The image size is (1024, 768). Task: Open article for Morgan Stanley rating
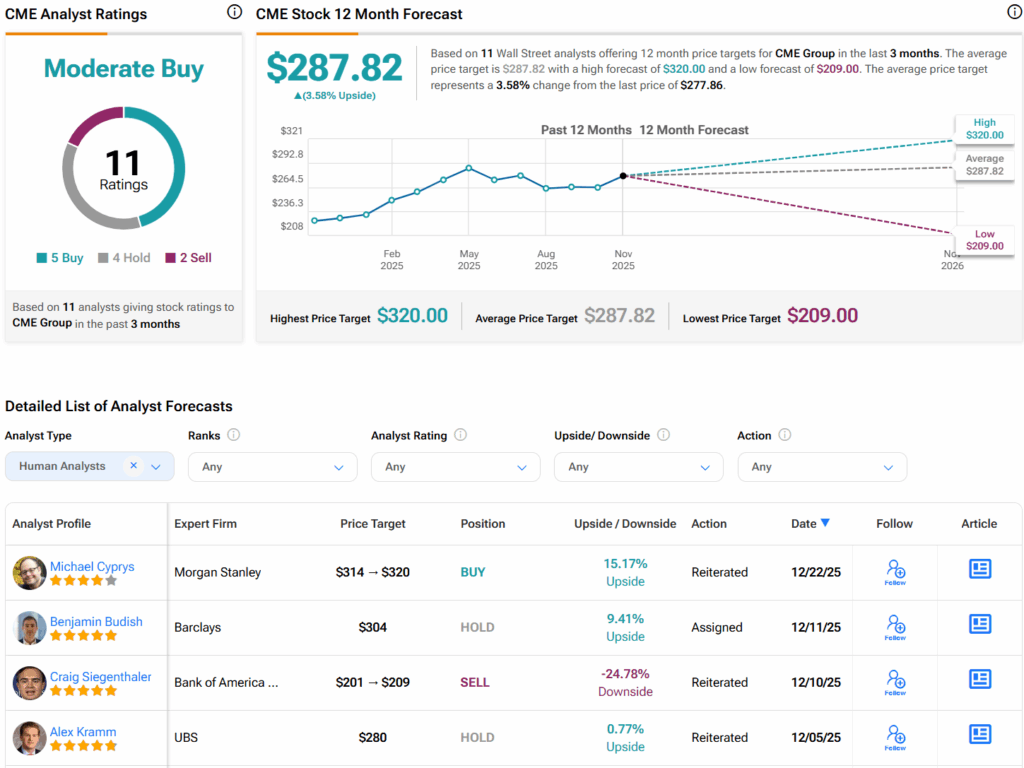coord(980,570)
